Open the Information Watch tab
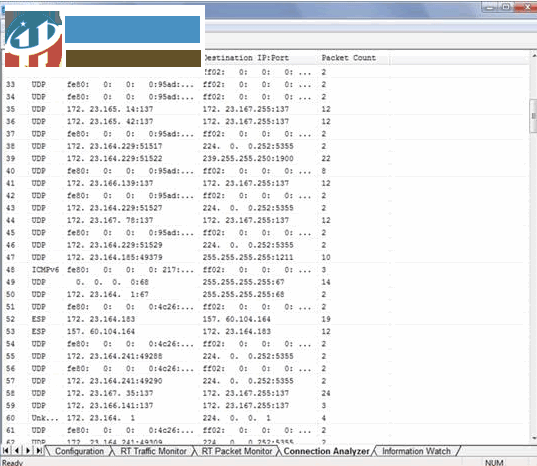The height and width of the screenshot is (466, 537). pyautogui.click(x=416, y=451)
